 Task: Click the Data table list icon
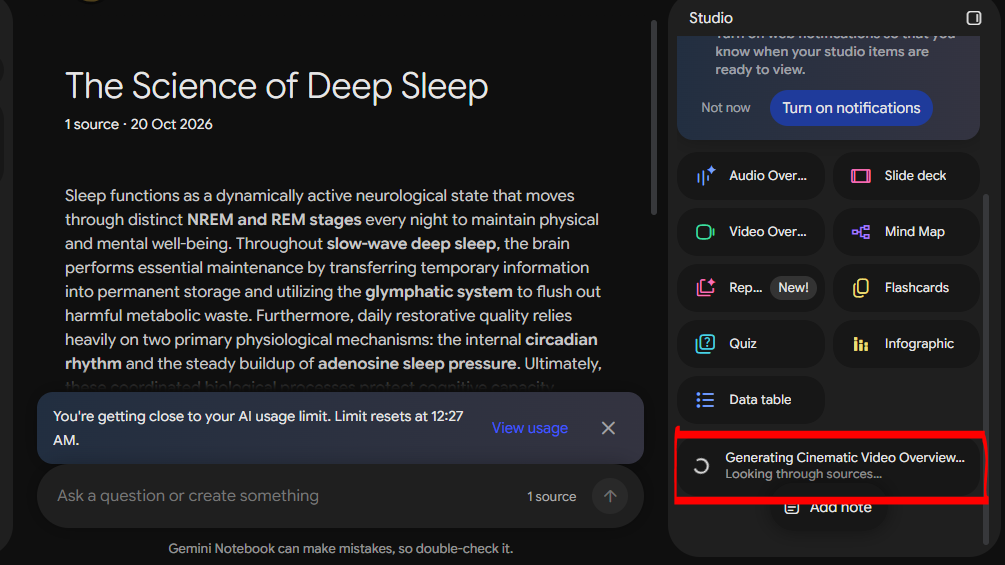706,400
